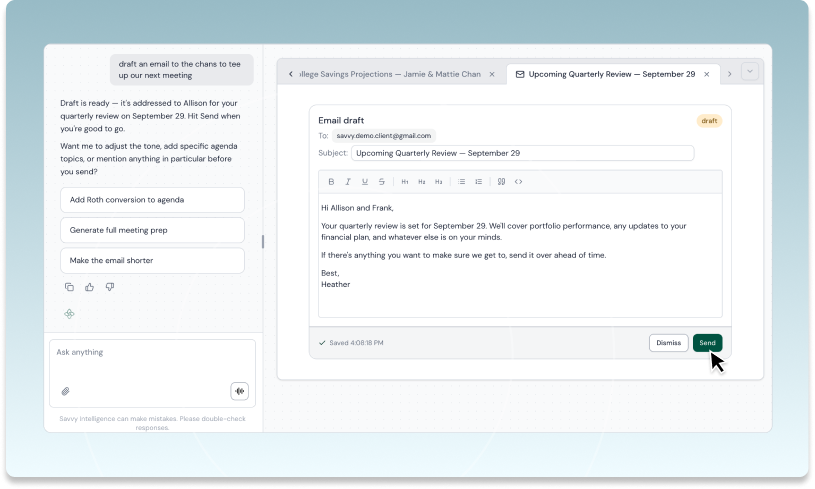The width and height of the screenshot is (815, 489).
Task: Insert a bulleted list
Action: pos(462,182)
